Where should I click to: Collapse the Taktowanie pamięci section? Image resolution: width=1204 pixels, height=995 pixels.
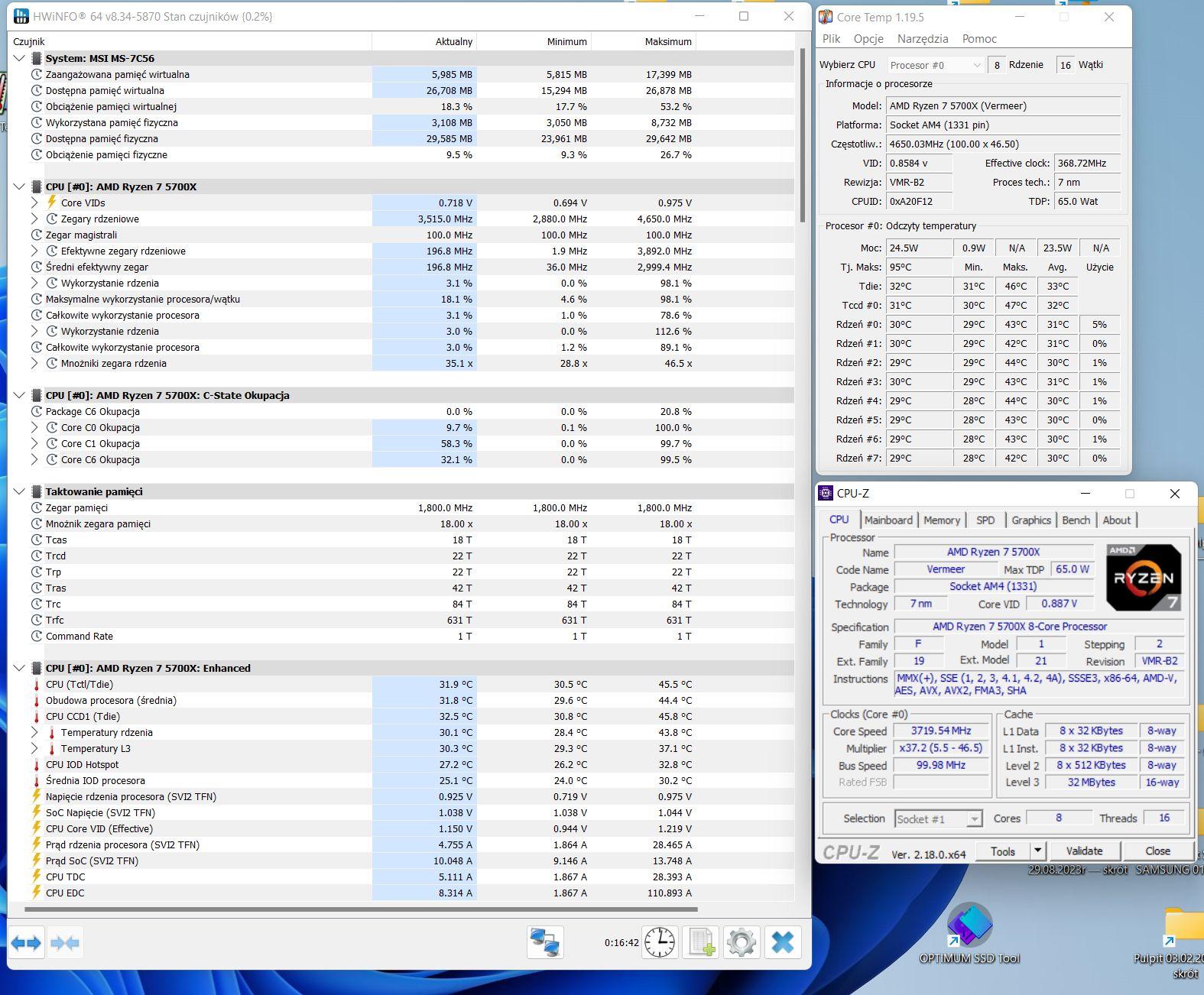(20, 491)
